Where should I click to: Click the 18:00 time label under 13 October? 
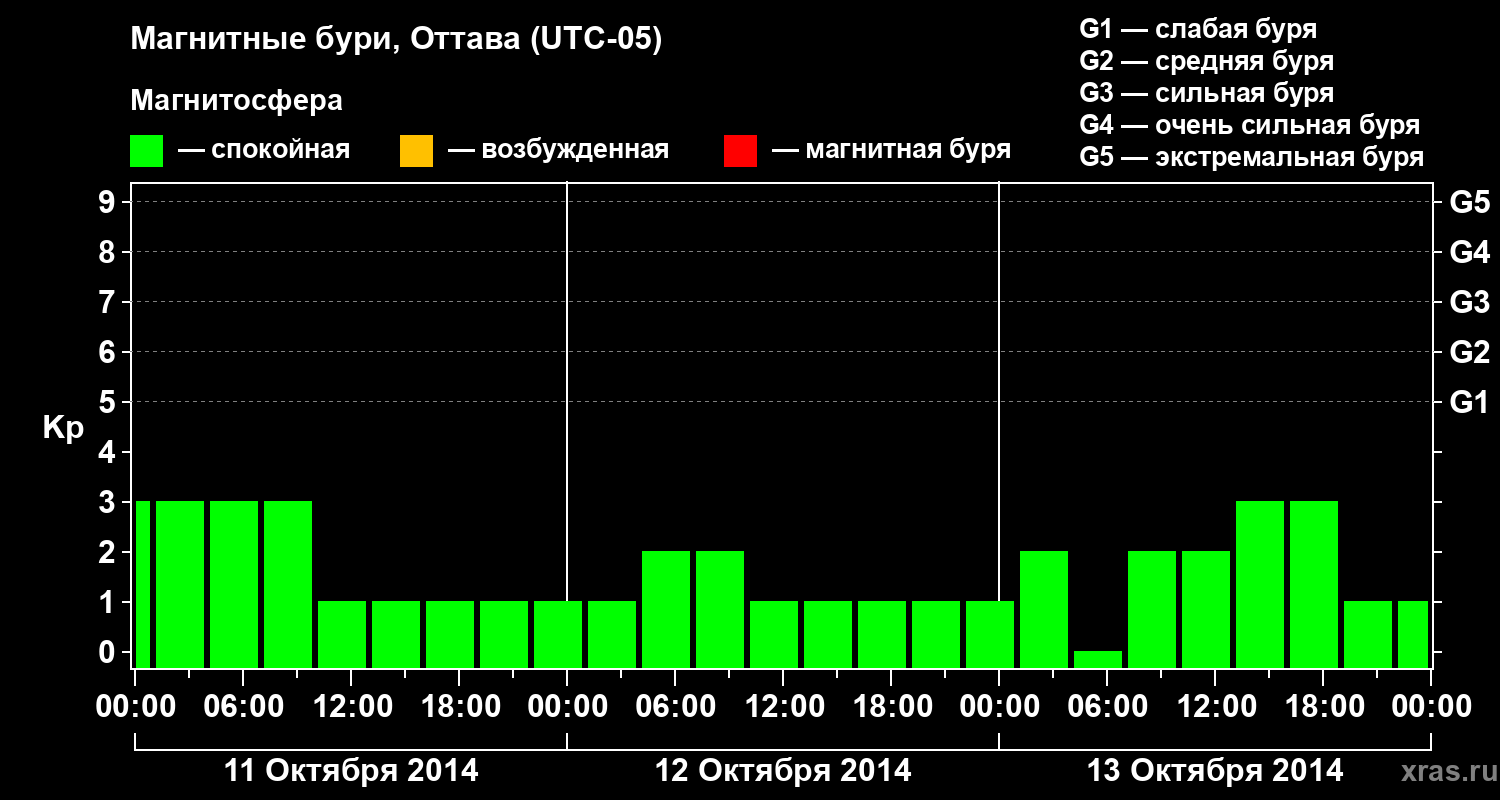point(1323,707)
